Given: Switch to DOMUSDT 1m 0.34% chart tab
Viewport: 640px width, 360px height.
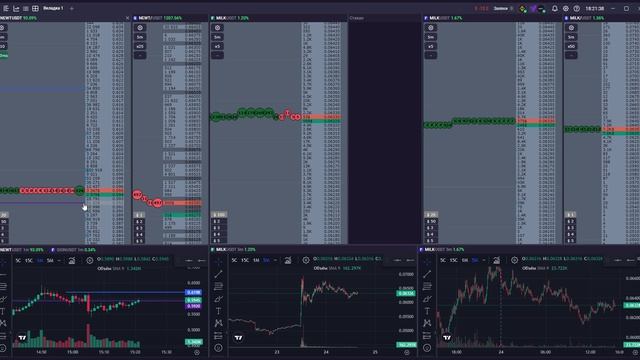Looking at the screenshot, I should (x=74, y=250).
